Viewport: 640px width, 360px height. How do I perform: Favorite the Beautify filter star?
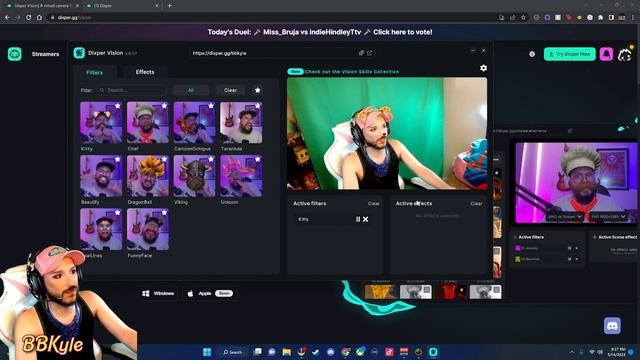(118, 159)
